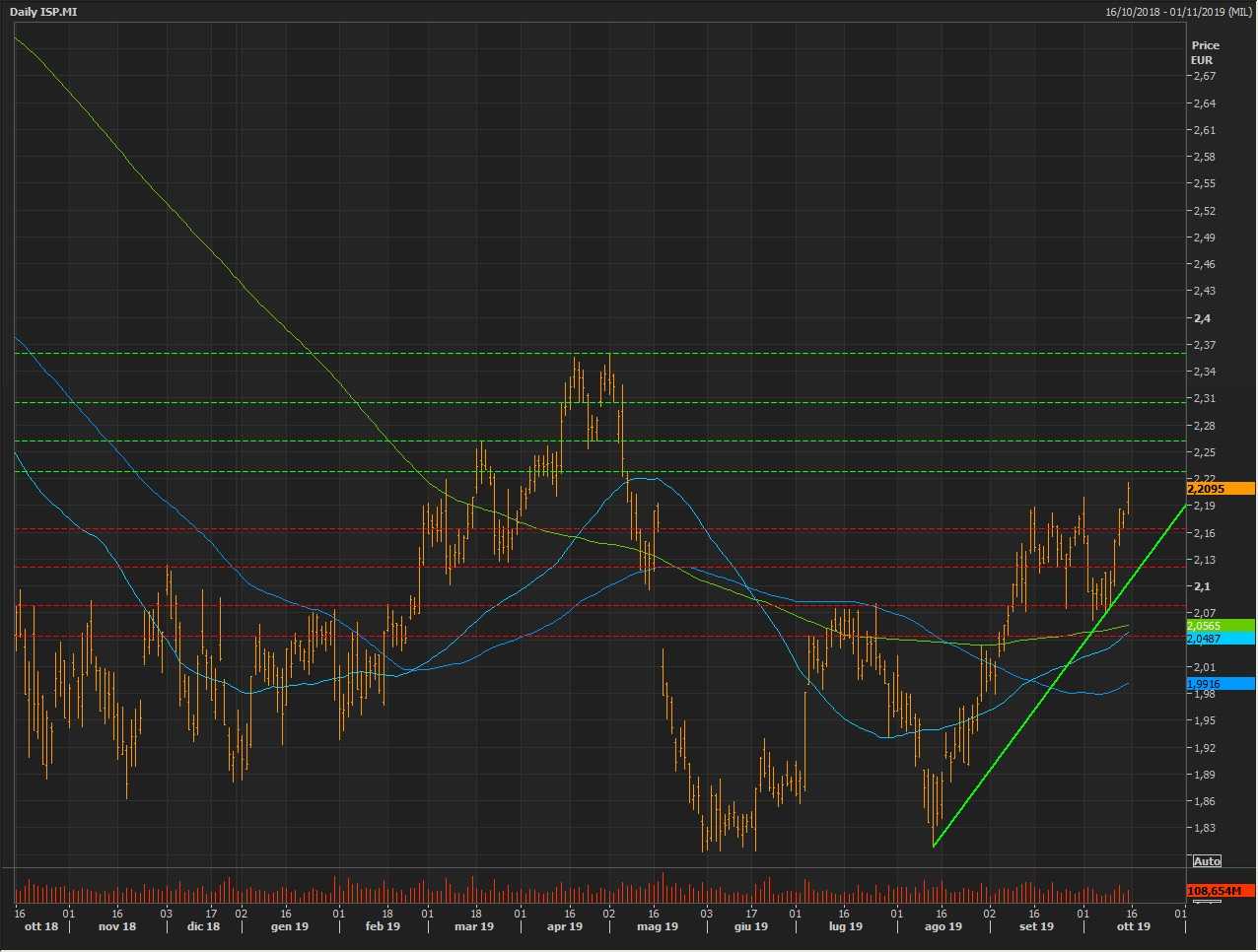The image size is (1258, 952).
Task: Select the orange 2,2095 last price tag
Action: [x=1221, y=489]
